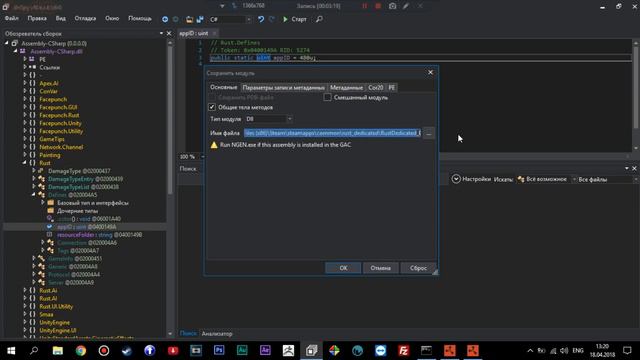Open the Помощь menu
The width and height of the screenshot is (640, 360).
pos(140,18)
